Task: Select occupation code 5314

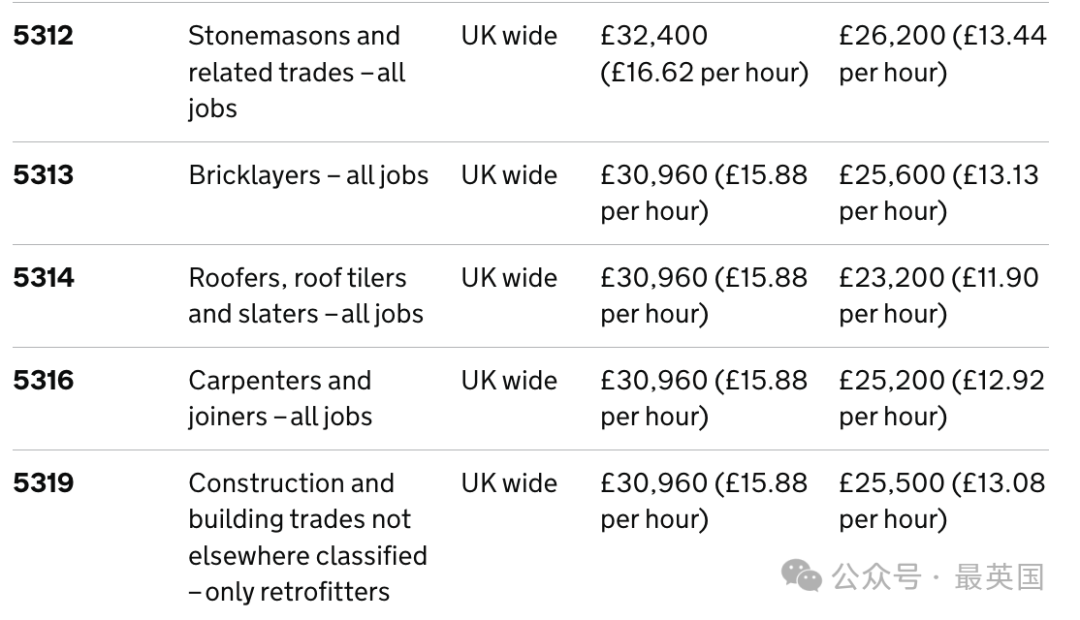Action: pos(43,278)
